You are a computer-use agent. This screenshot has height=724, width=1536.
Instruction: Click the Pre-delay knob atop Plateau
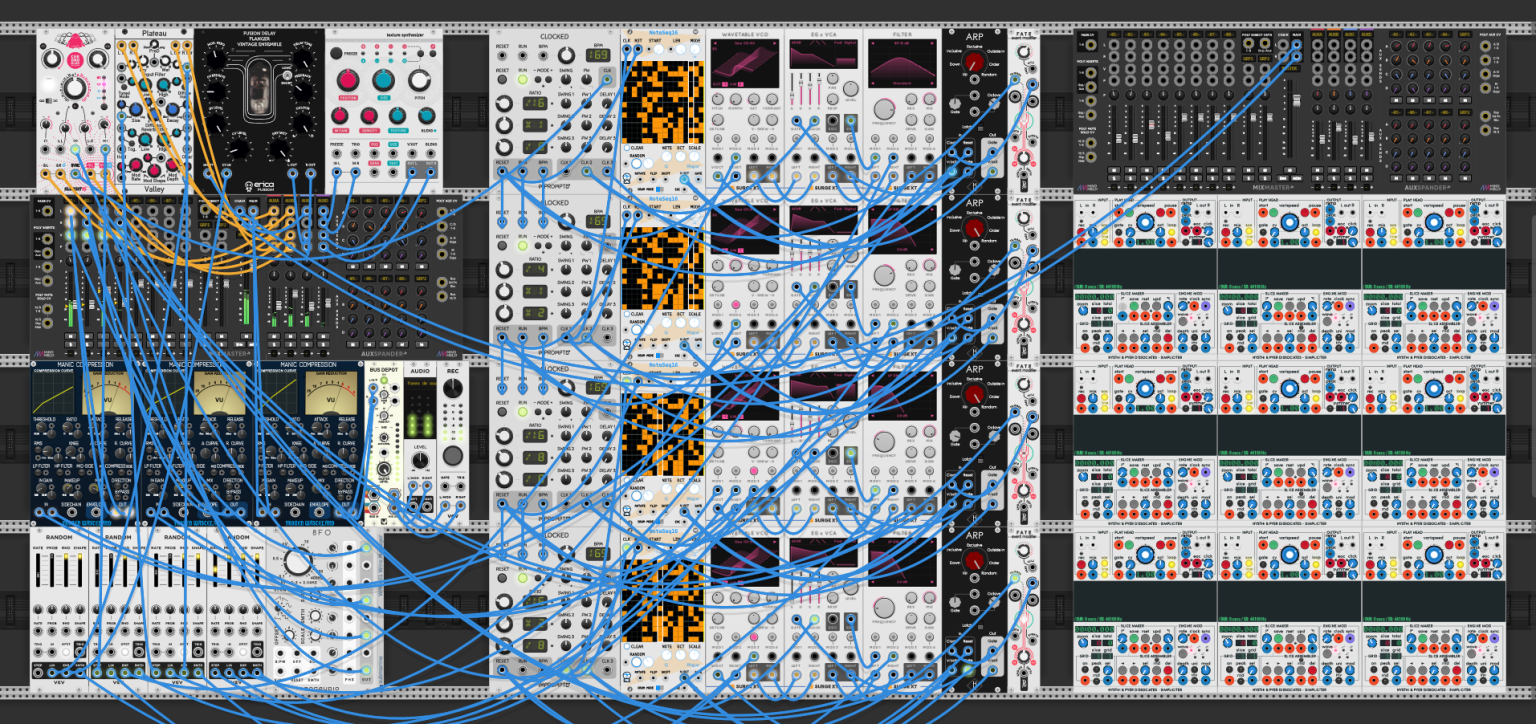pyautogui.click(x=154, y=44)
